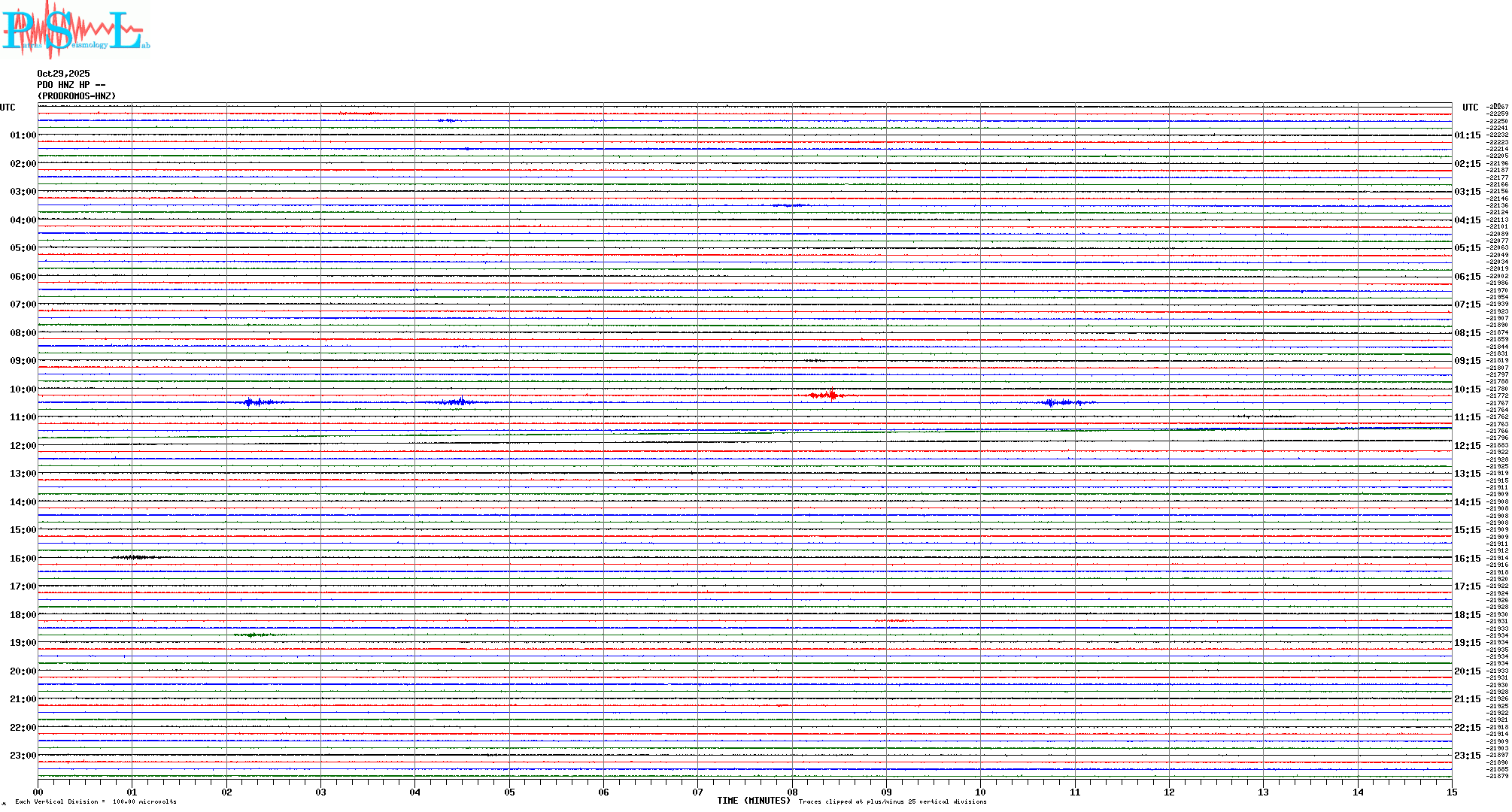
Task: Click minute 15 on bottom time axis
Action: coord(1451,792)
